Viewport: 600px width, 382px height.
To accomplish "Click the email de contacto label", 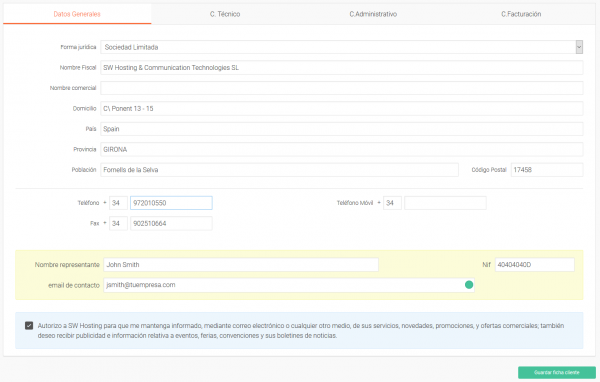I will pyautogui.click(x=74, y=285).
